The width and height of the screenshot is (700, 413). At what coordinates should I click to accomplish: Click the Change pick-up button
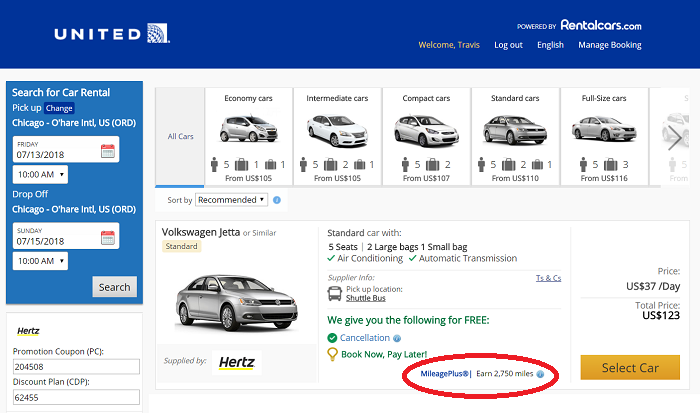[x=59, y=108]
